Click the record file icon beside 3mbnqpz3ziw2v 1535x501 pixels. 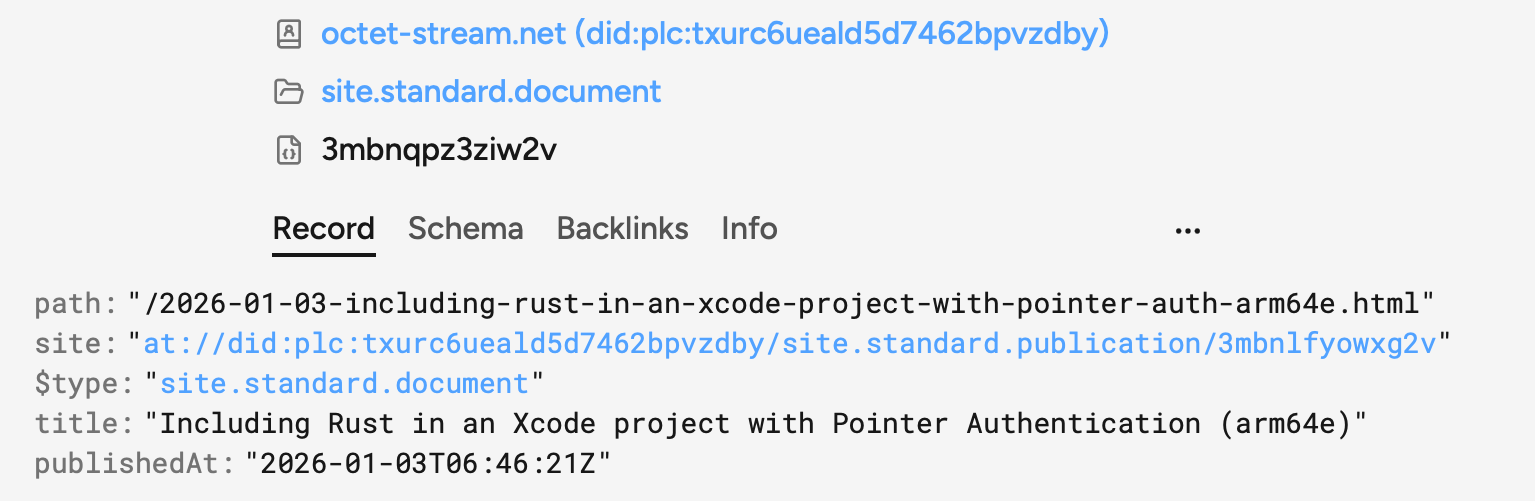point(288,150)
